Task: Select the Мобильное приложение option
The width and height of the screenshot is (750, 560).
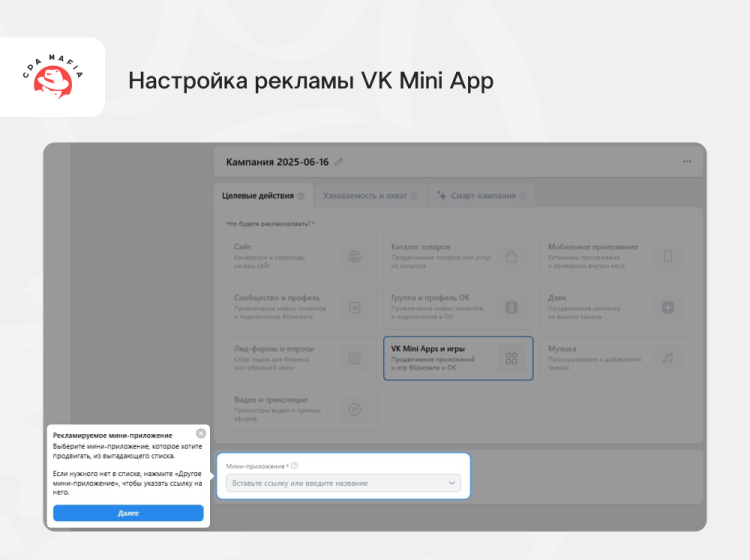Action: [x=616, y=257]
